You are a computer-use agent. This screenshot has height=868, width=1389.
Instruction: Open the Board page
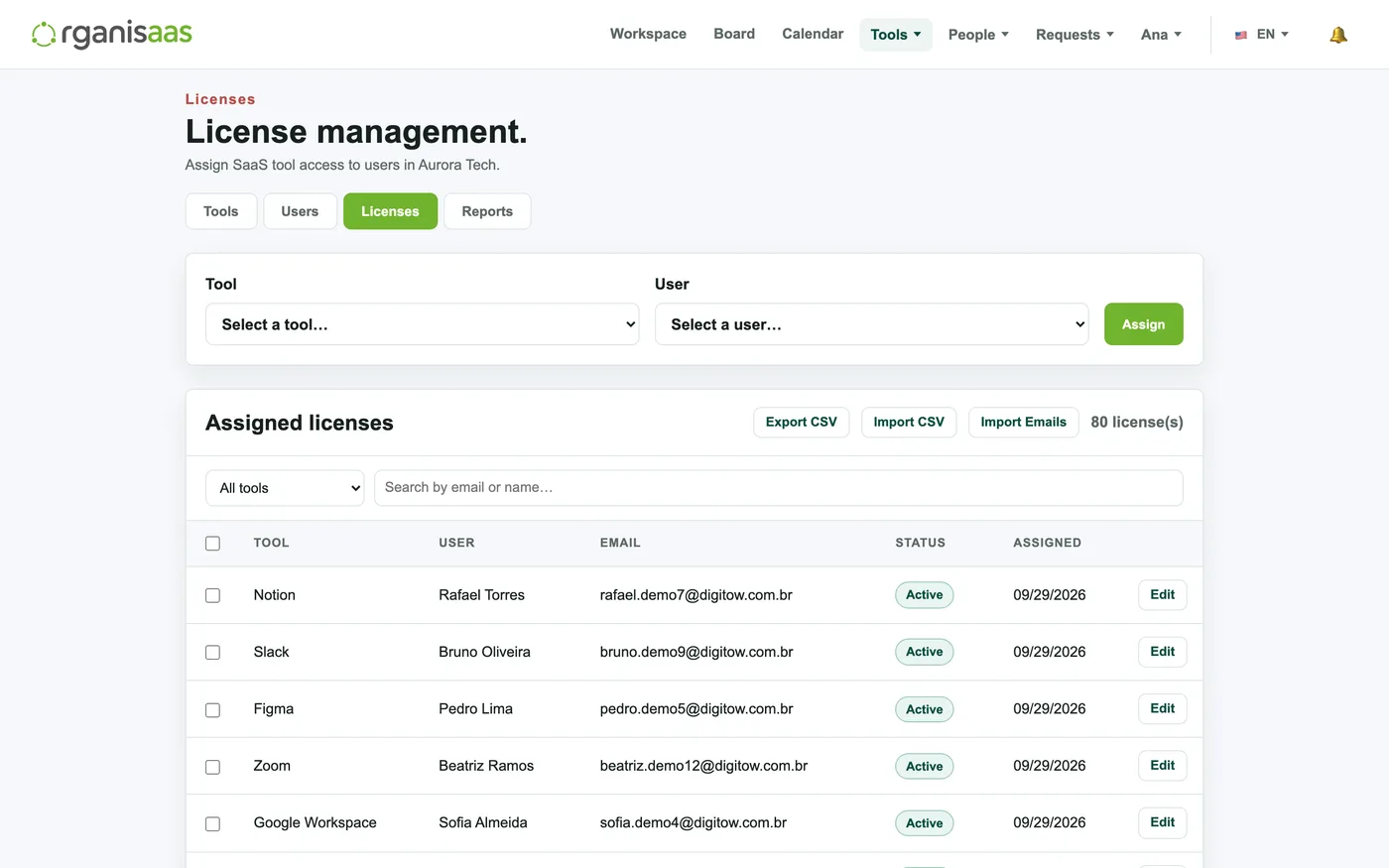coord(734,34)
